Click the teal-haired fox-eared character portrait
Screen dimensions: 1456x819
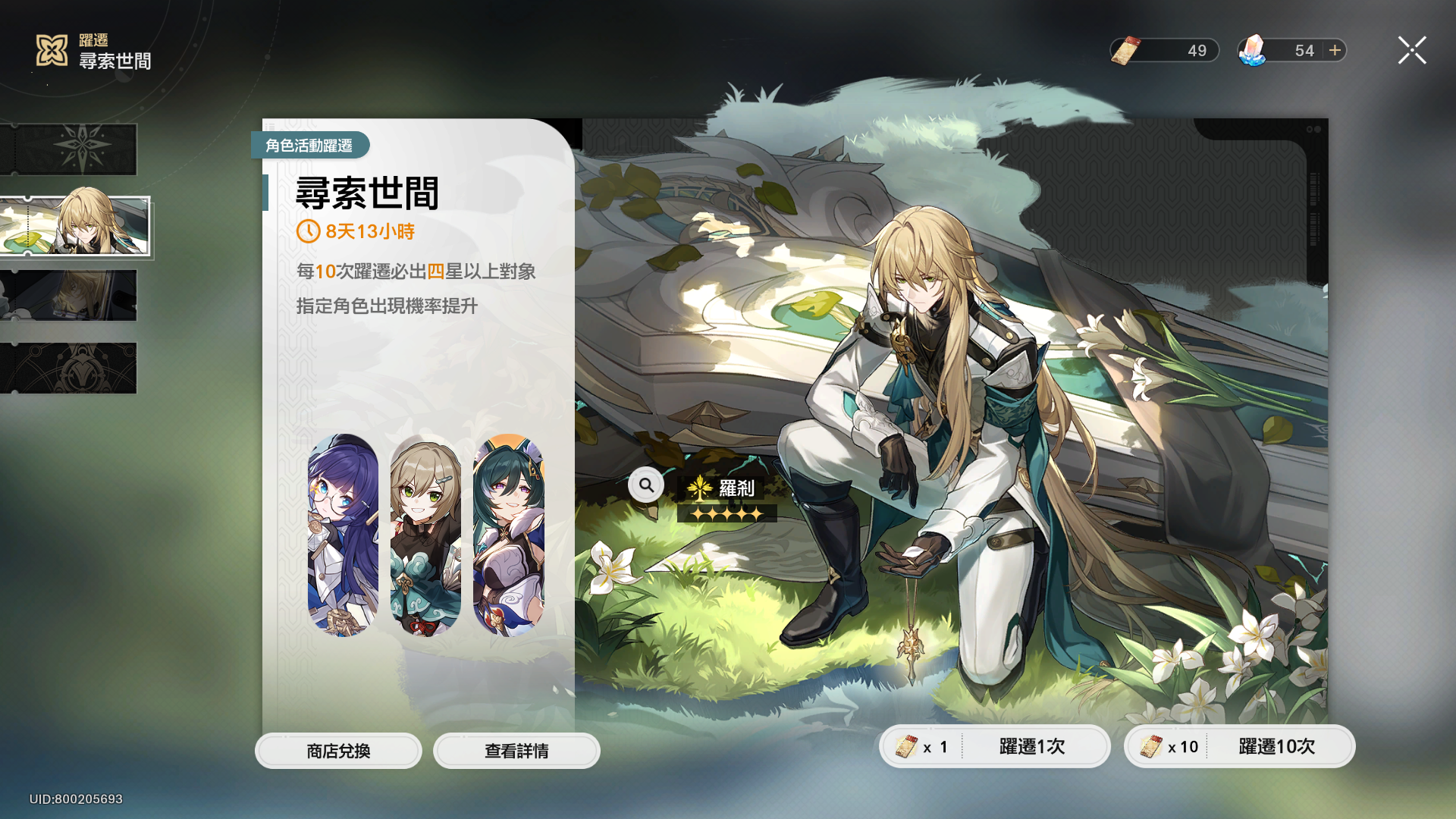pyautogui.click(x=508, y=535)
